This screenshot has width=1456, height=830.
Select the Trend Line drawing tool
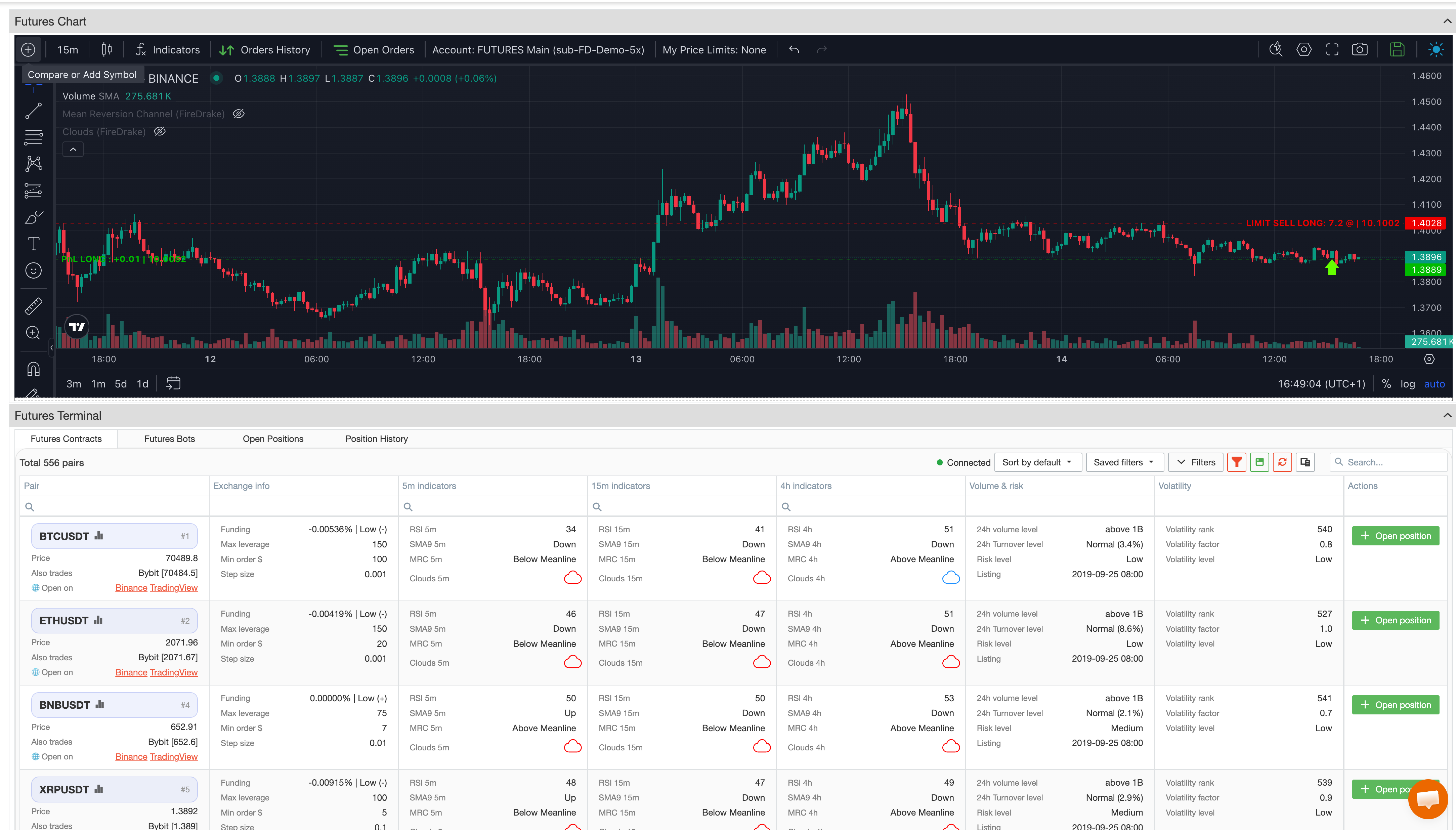pyautogui.click(x=33, y=111)
